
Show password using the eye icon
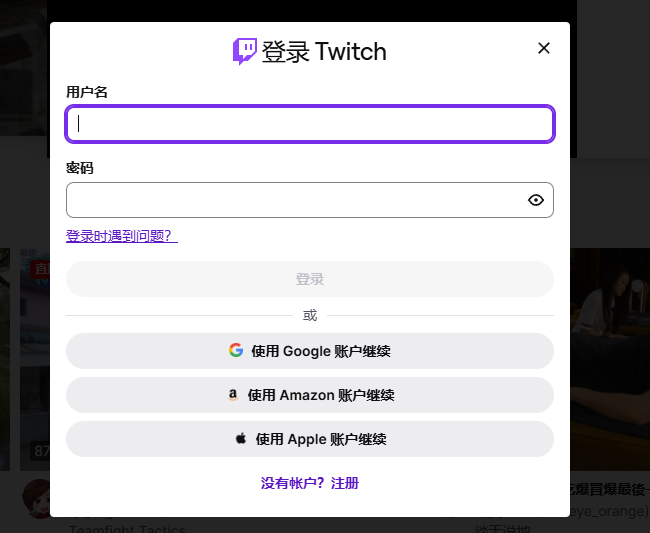point(536,200)
